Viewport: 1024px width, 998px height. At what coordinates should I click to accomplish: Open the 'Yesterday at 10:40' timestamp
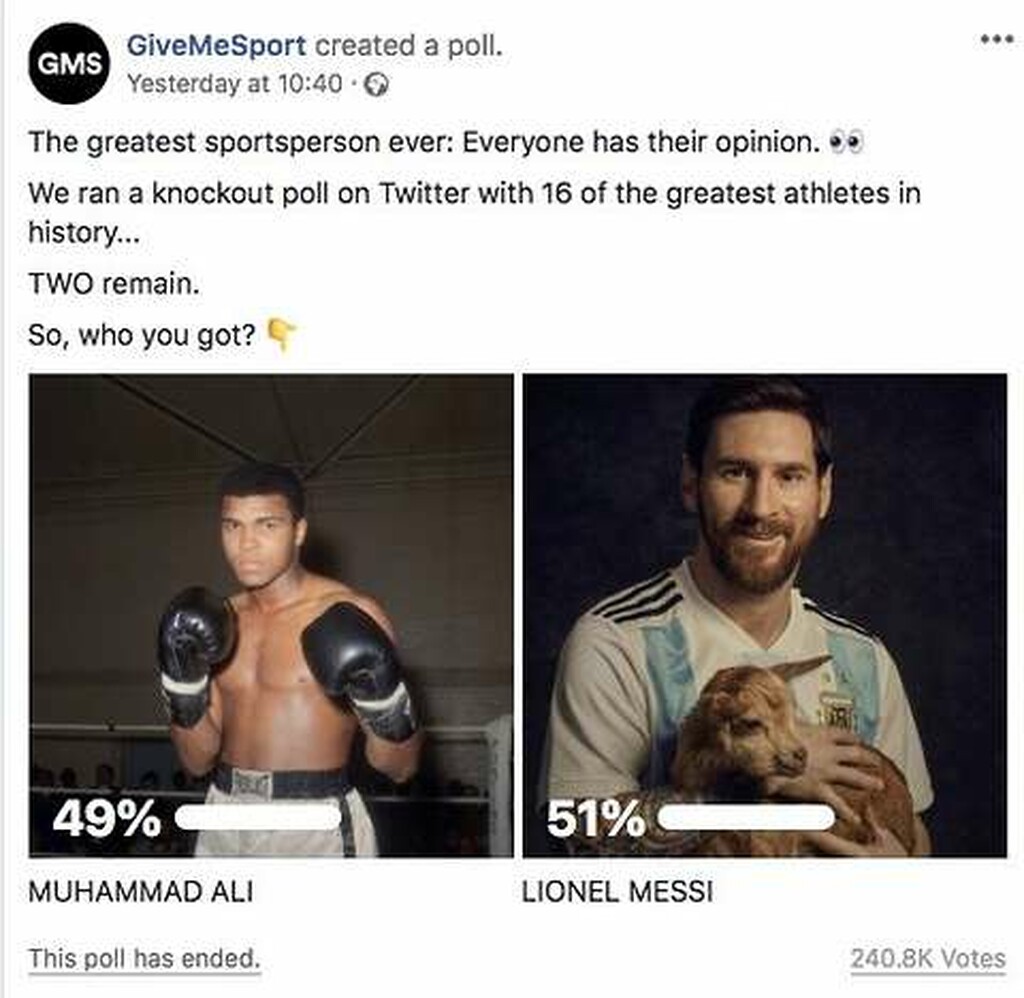(x=234, y=84)
